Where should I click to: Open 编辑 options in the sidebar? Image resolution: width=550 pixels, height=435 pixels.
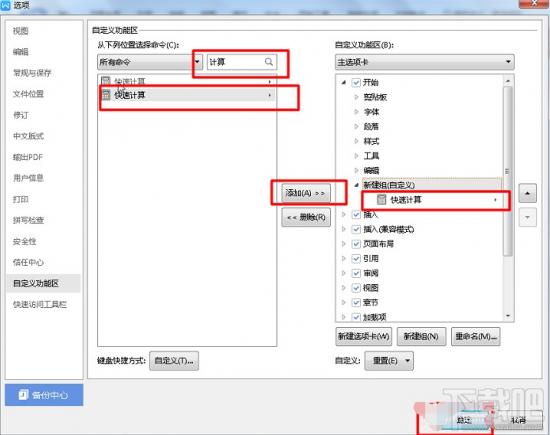pyautogui.click(x=21, y=52)
